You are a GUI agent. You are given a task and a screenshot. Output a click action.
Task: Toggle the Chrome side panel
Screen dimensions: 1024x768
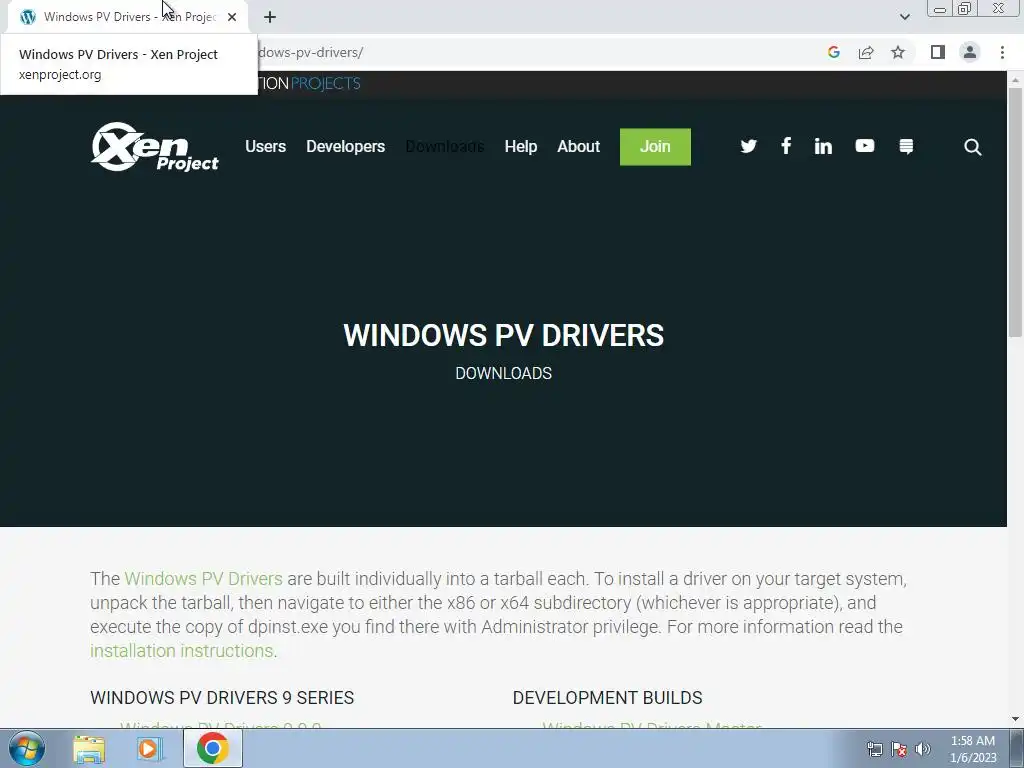pos(938,52)
